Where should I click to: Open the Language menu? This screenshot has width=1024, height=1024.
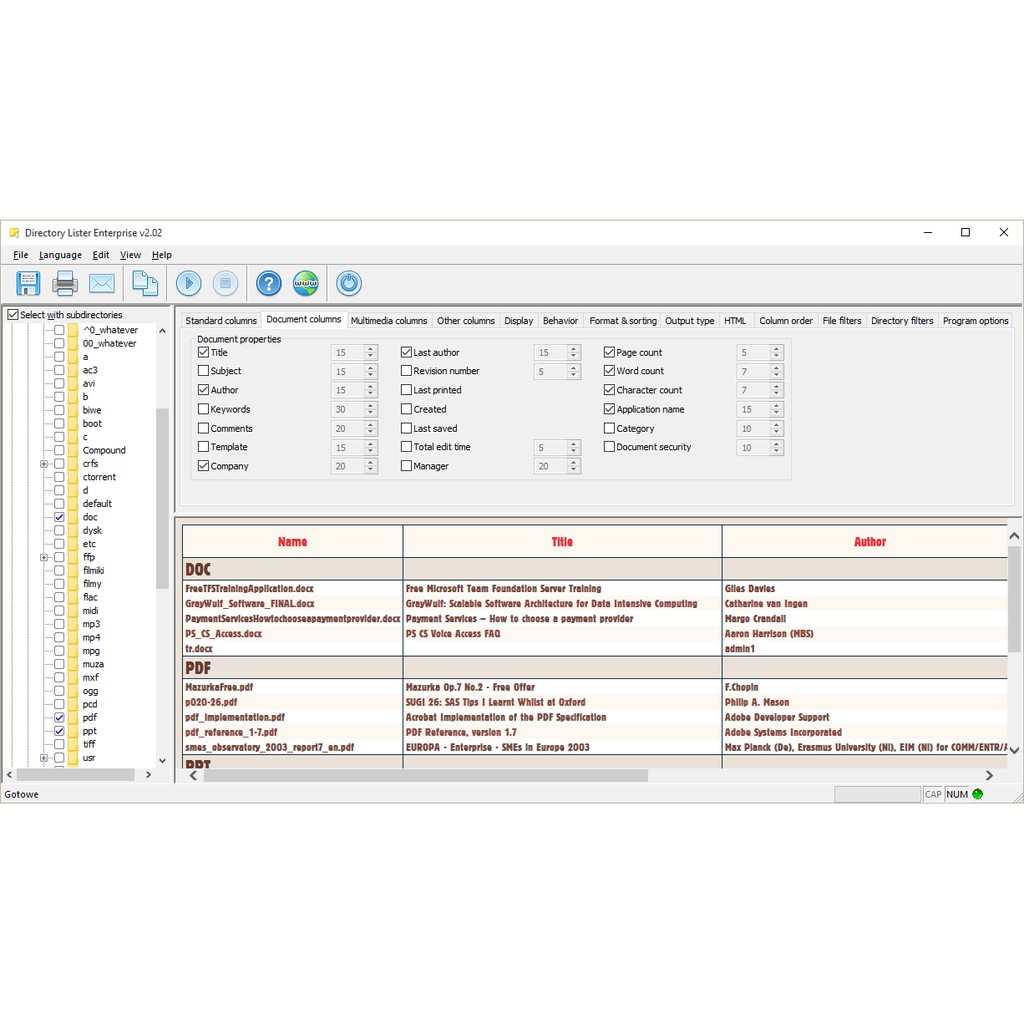(60, 255)
